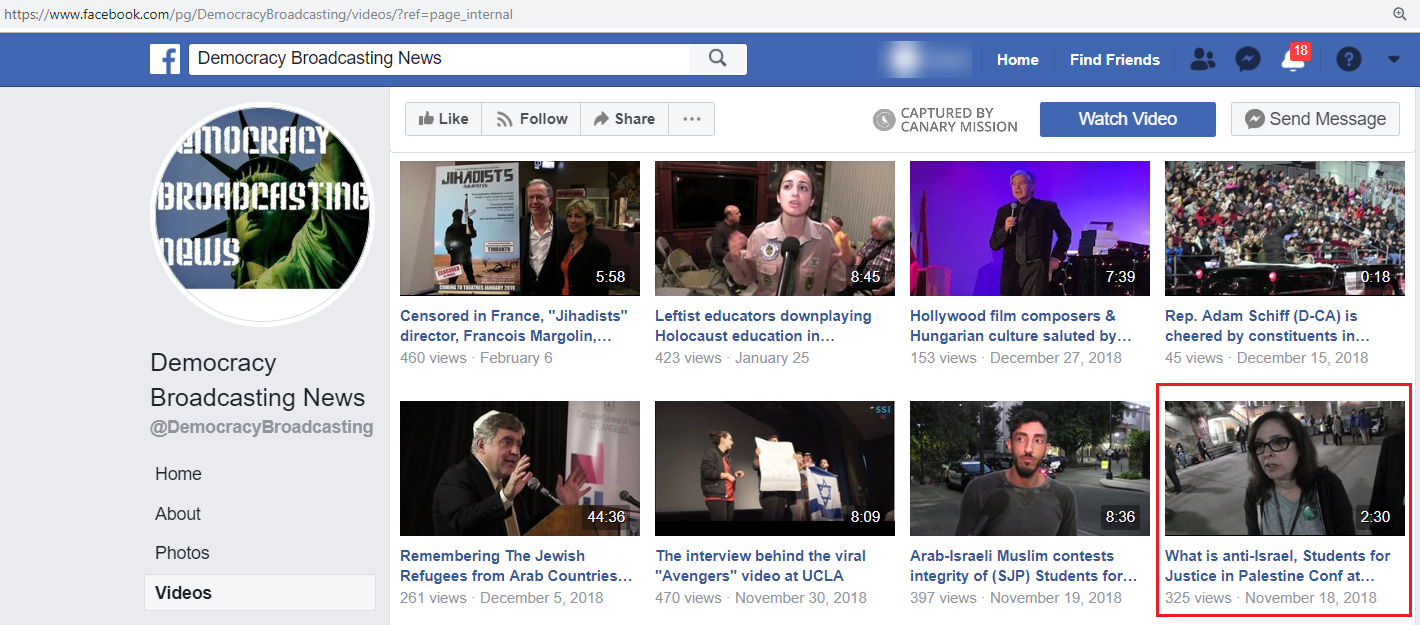Screen dimensions: 1420x625
Task: Play the 44:36 Jewish Refugees video thumbnail
Action: pos(520,469)
